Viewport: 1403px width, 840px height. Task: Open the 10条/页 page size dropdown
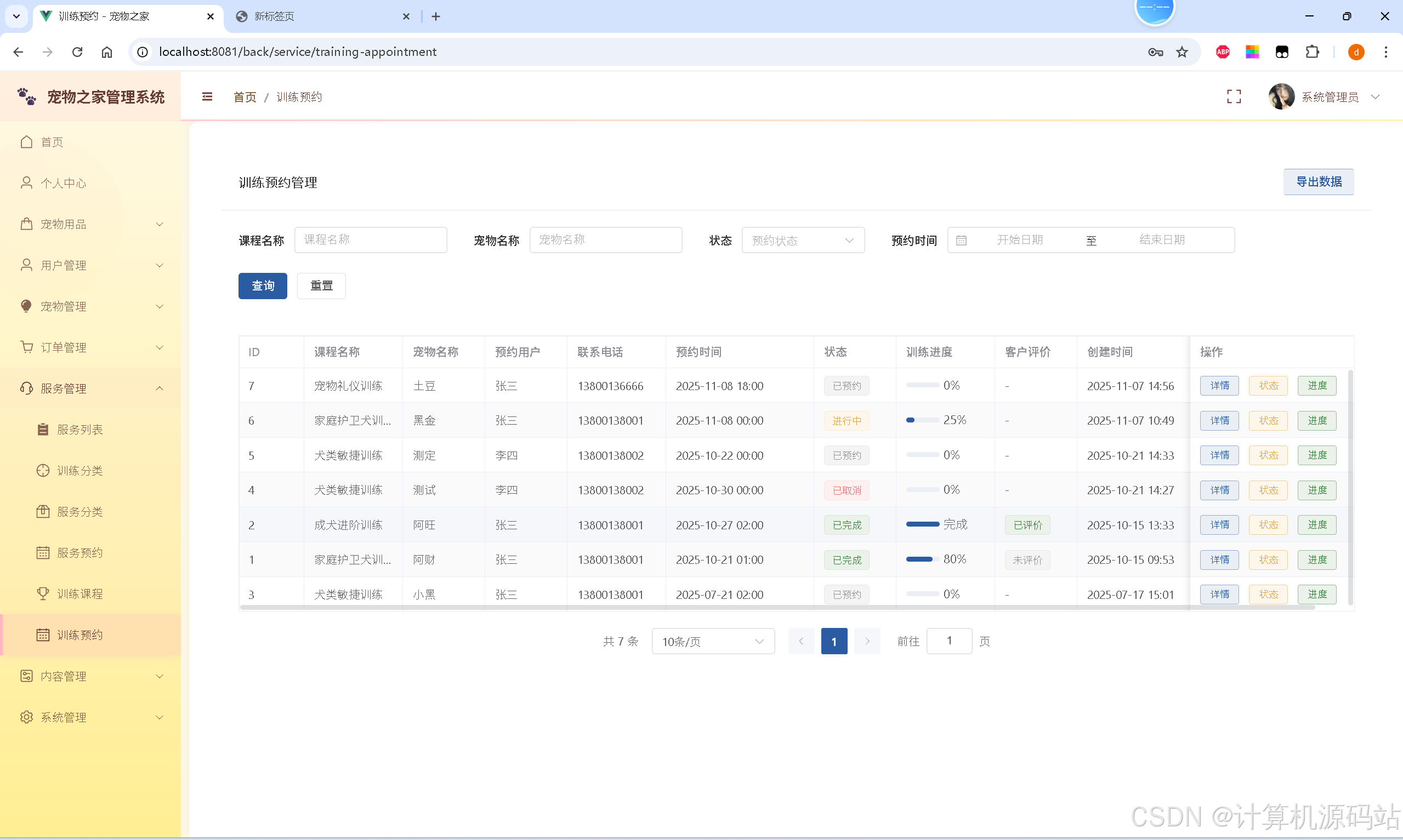[713, 641]
